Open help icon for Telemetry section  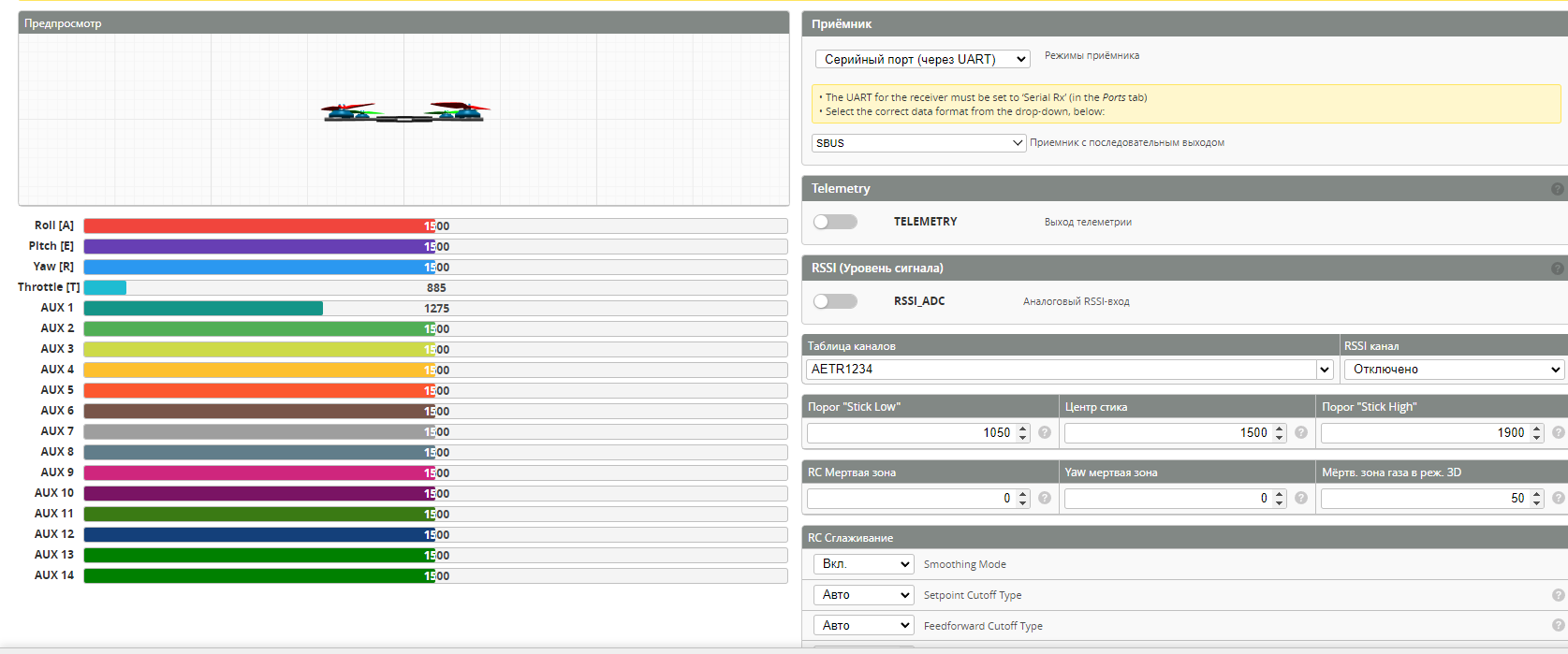pos(1558,189)
